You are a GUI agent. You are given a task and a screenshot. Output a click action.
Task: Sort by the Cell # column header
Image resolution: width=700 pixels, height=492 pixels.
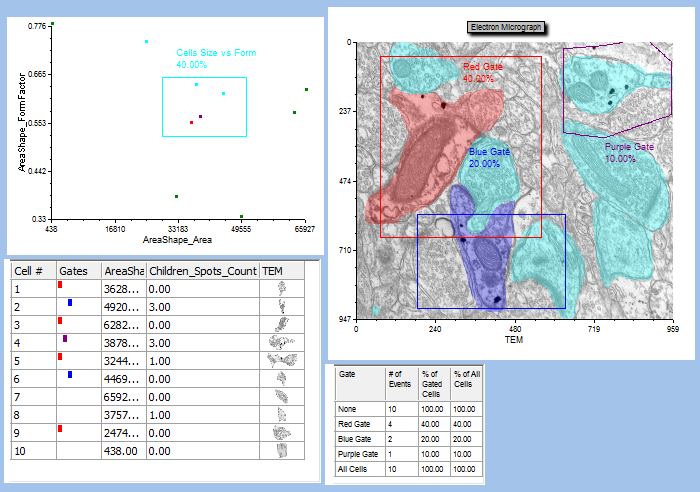coord(28,271)
